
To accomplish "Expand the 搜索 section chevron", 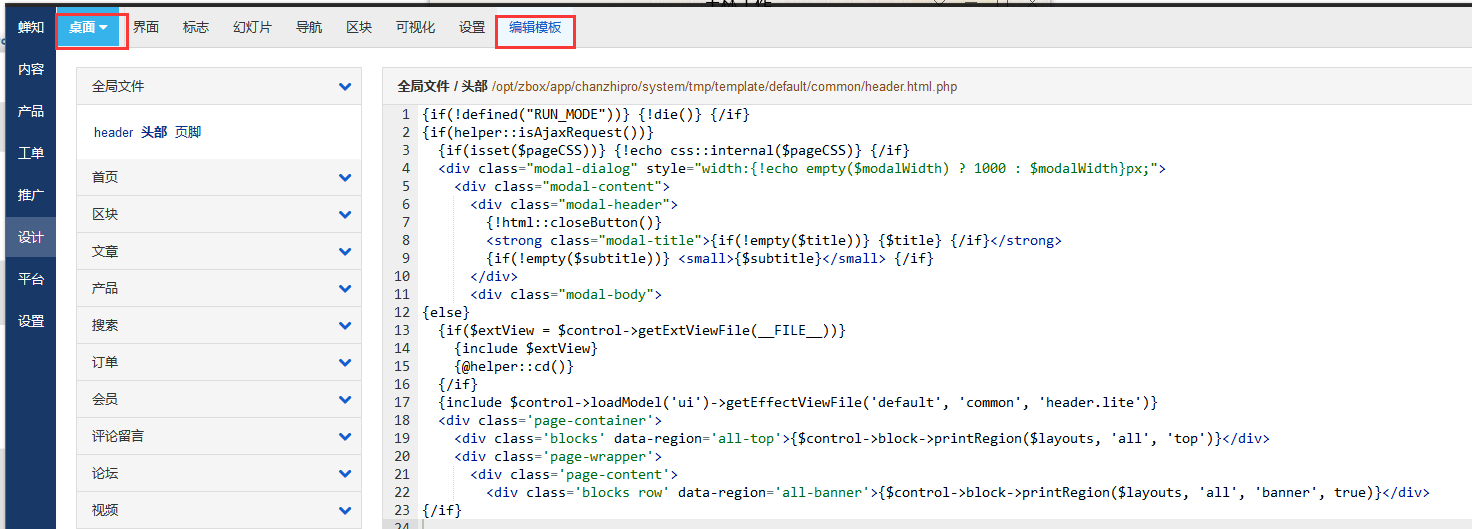I will (345, 326).
